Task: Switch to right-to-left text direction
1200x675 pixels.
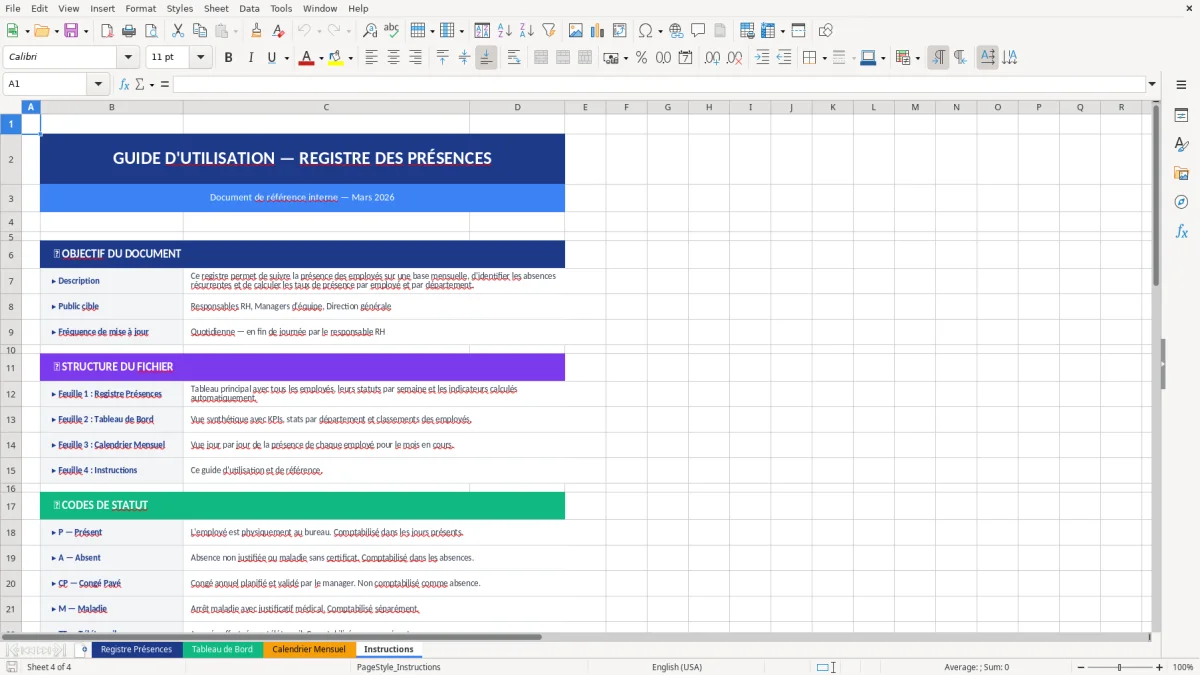Action: (960, 58)
